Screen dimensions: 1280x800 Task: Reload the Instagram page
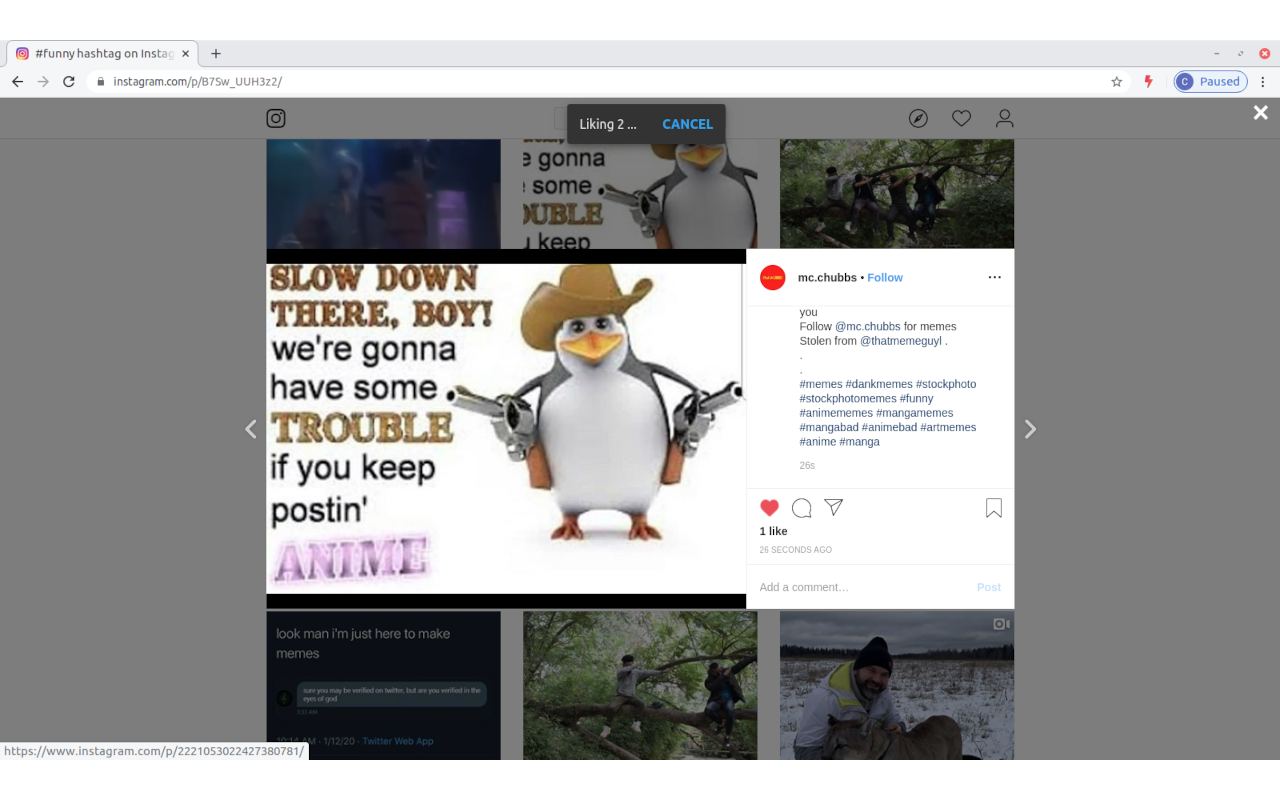pyautogui.click(x=69, y=82)
